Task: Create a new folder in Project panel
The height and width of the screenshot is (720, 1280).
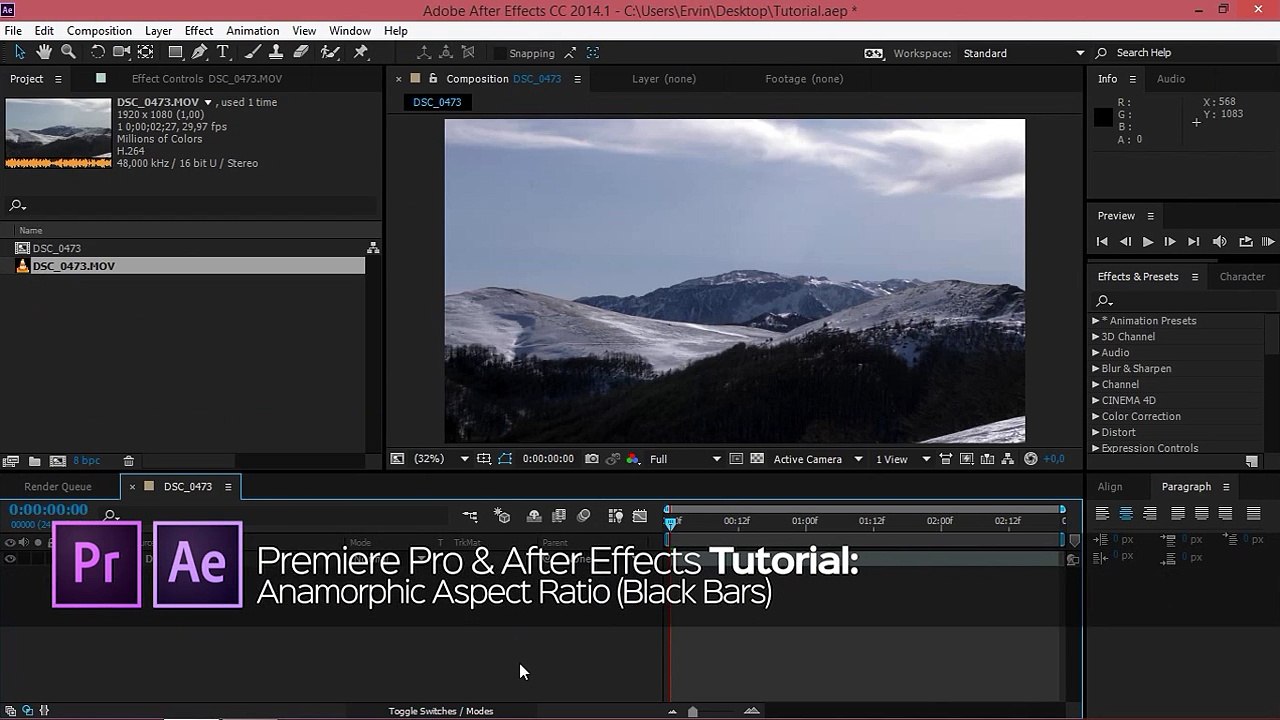Action: (x=34, y=461)
